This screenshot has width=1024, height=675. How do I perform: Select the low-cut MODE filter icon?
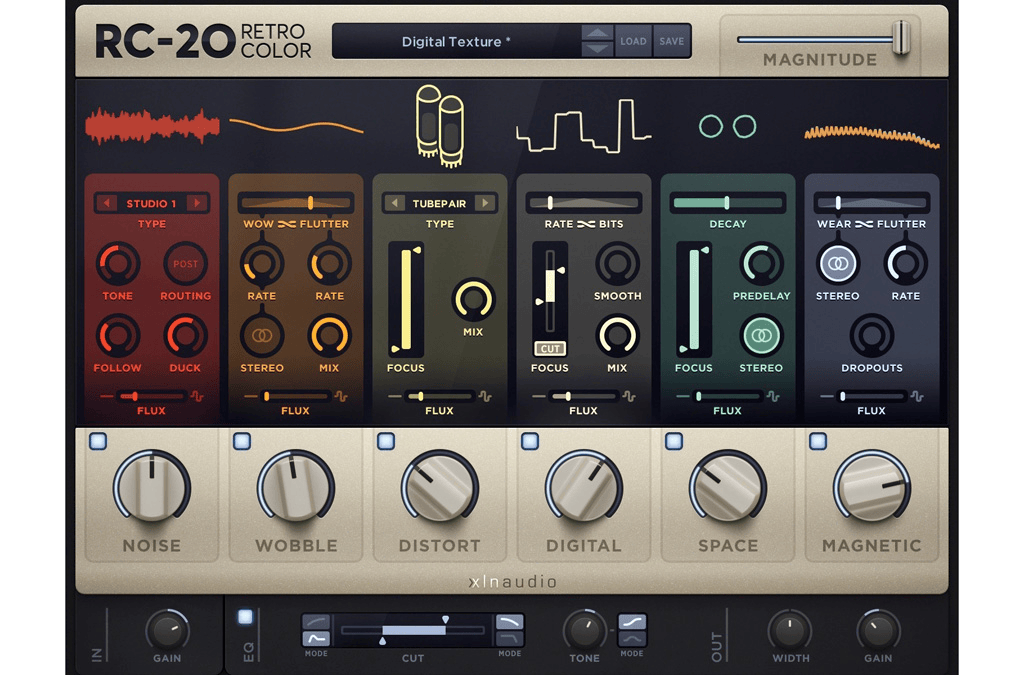315,632
